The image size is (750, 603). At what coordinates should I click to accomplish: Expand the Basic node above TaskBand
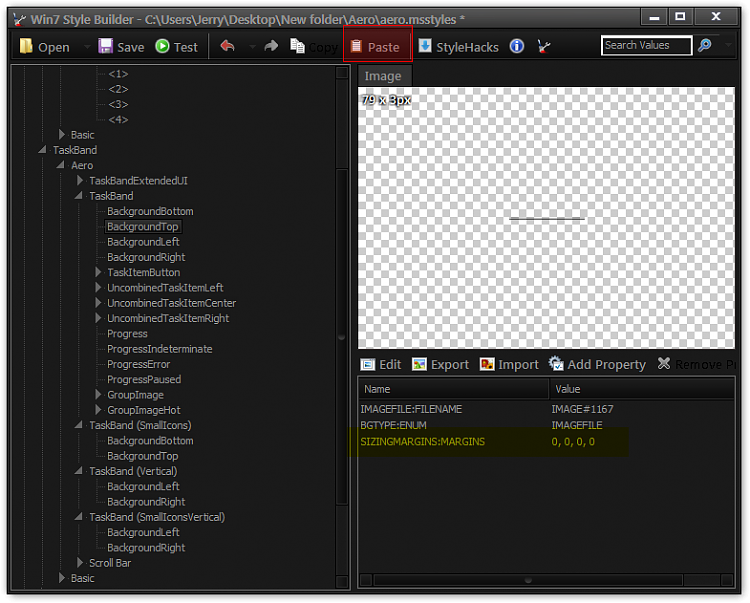(x=62, y=134)
